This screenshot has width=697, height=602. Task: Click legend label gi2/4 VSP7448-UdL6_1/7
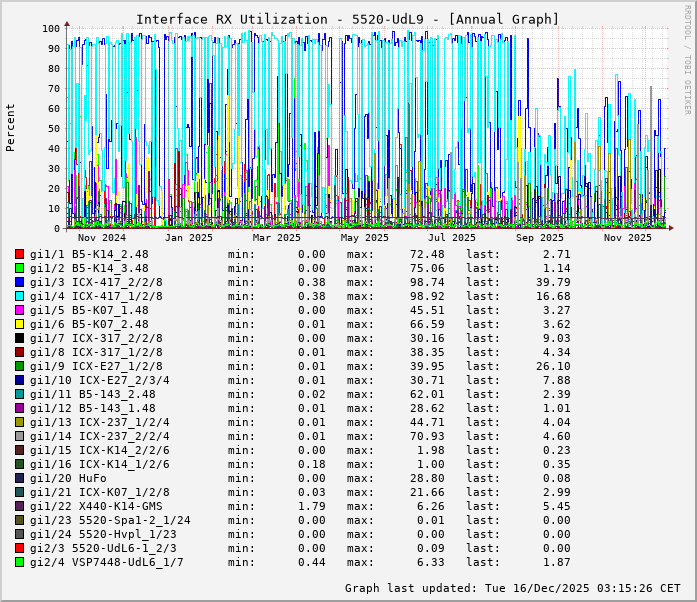point(107,562)
